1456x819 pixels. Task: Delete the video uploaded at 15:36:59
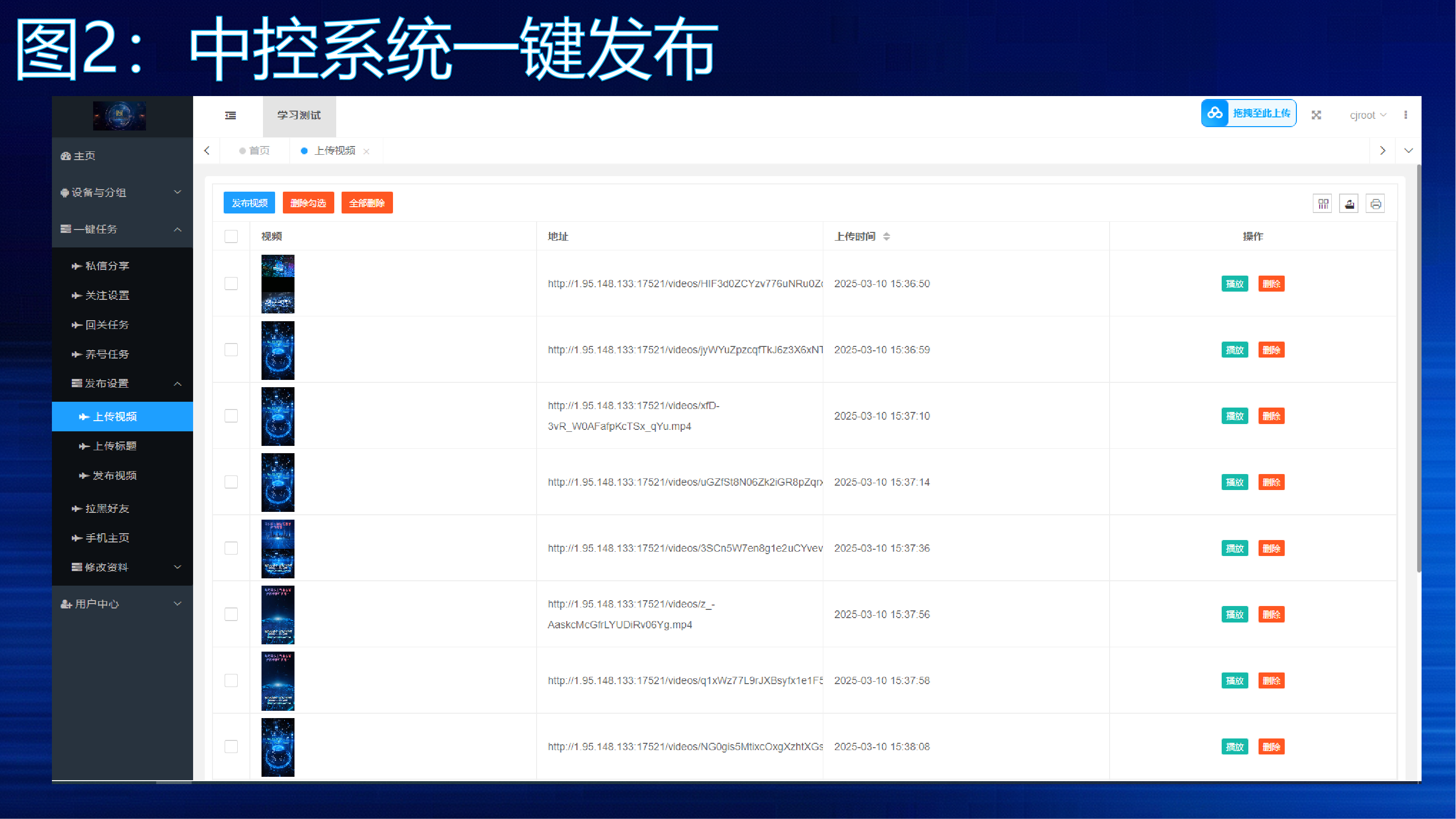(1271, 350)
